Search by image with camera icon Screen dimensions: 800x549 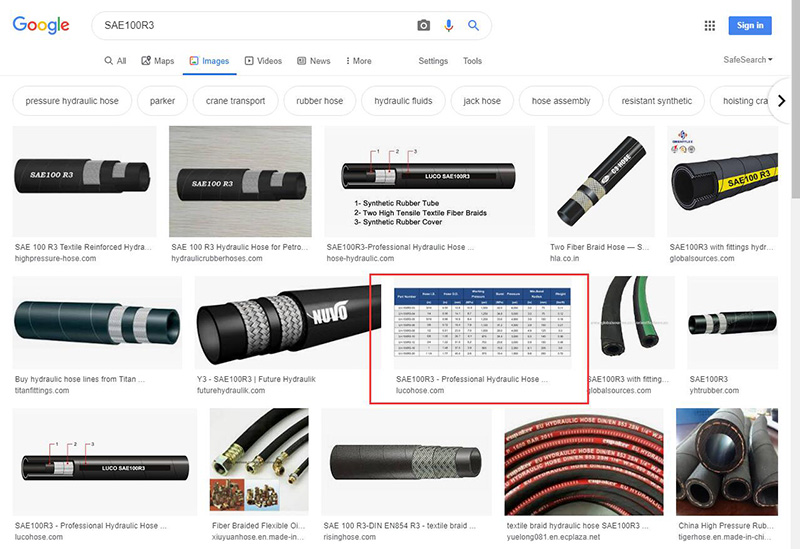click(423, 25)
